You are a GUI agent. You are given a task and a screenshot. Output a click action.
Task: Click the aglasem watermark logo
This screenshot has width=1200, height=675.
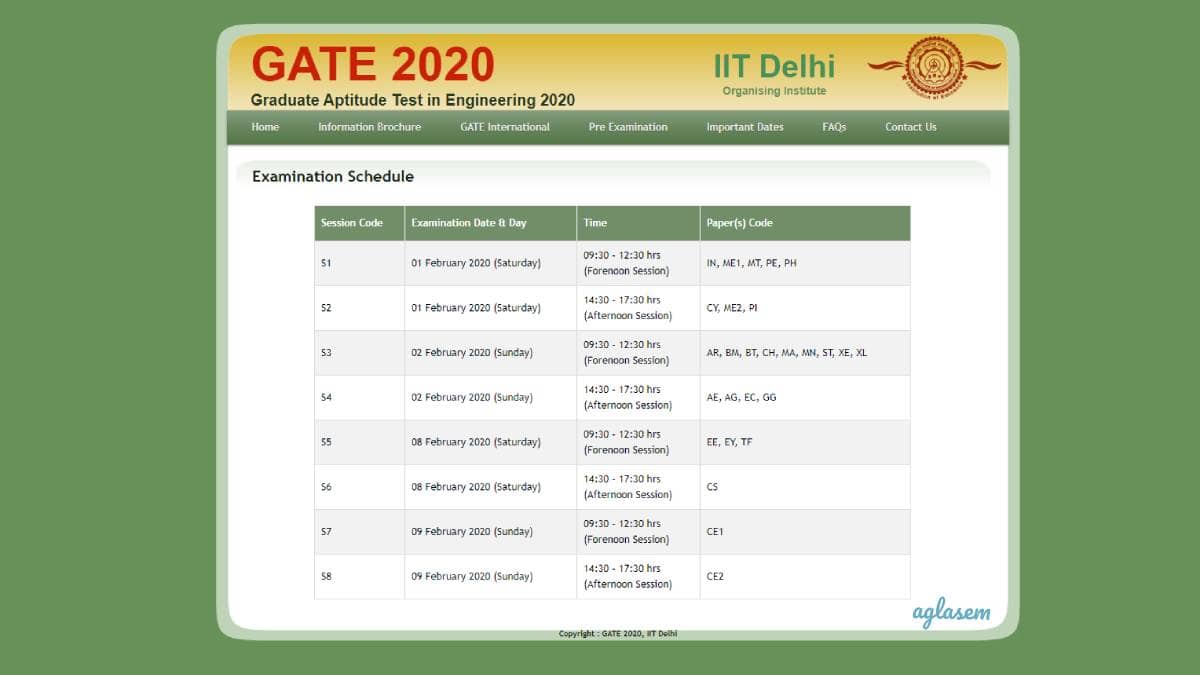(949, 611)
